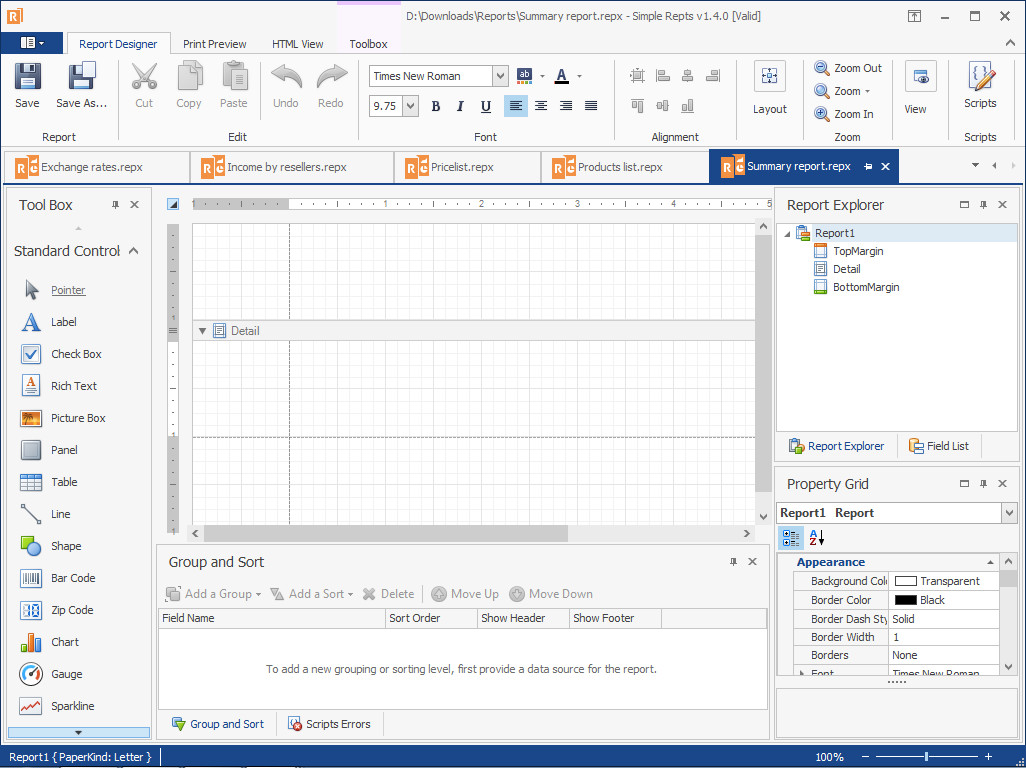Open the font size dropdown

410,106
